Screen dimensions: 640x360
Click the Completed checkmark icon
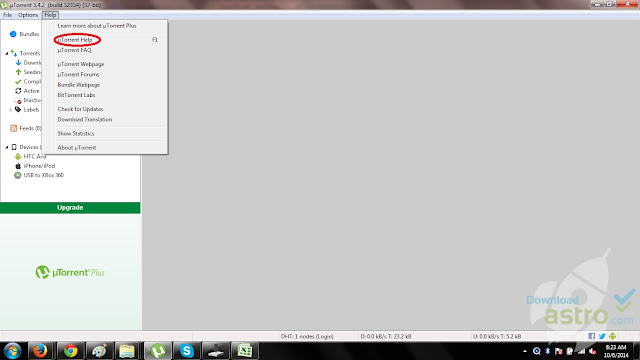click(x=18, y=81)
